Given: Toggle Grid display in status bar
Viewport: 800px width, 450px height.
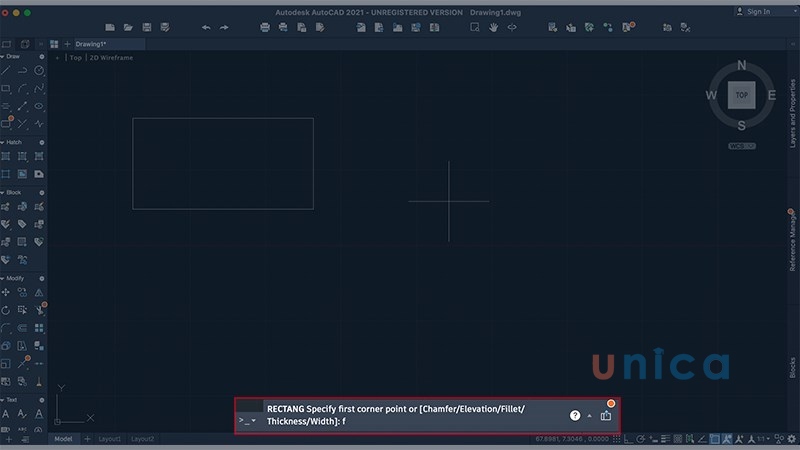Looking at the screenshot, I should [617, 439].
